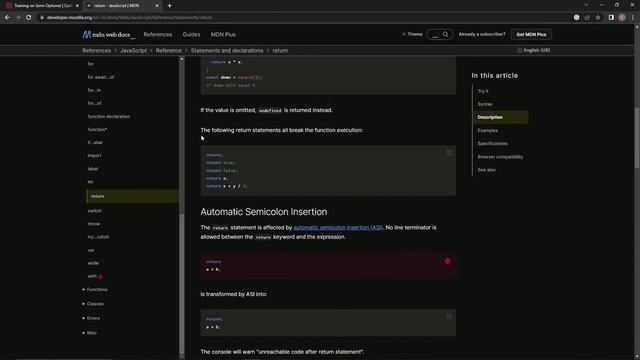Click the red warning icon on the example
Image resolution: width=640 pixels, height=360 pixels.
447,261
